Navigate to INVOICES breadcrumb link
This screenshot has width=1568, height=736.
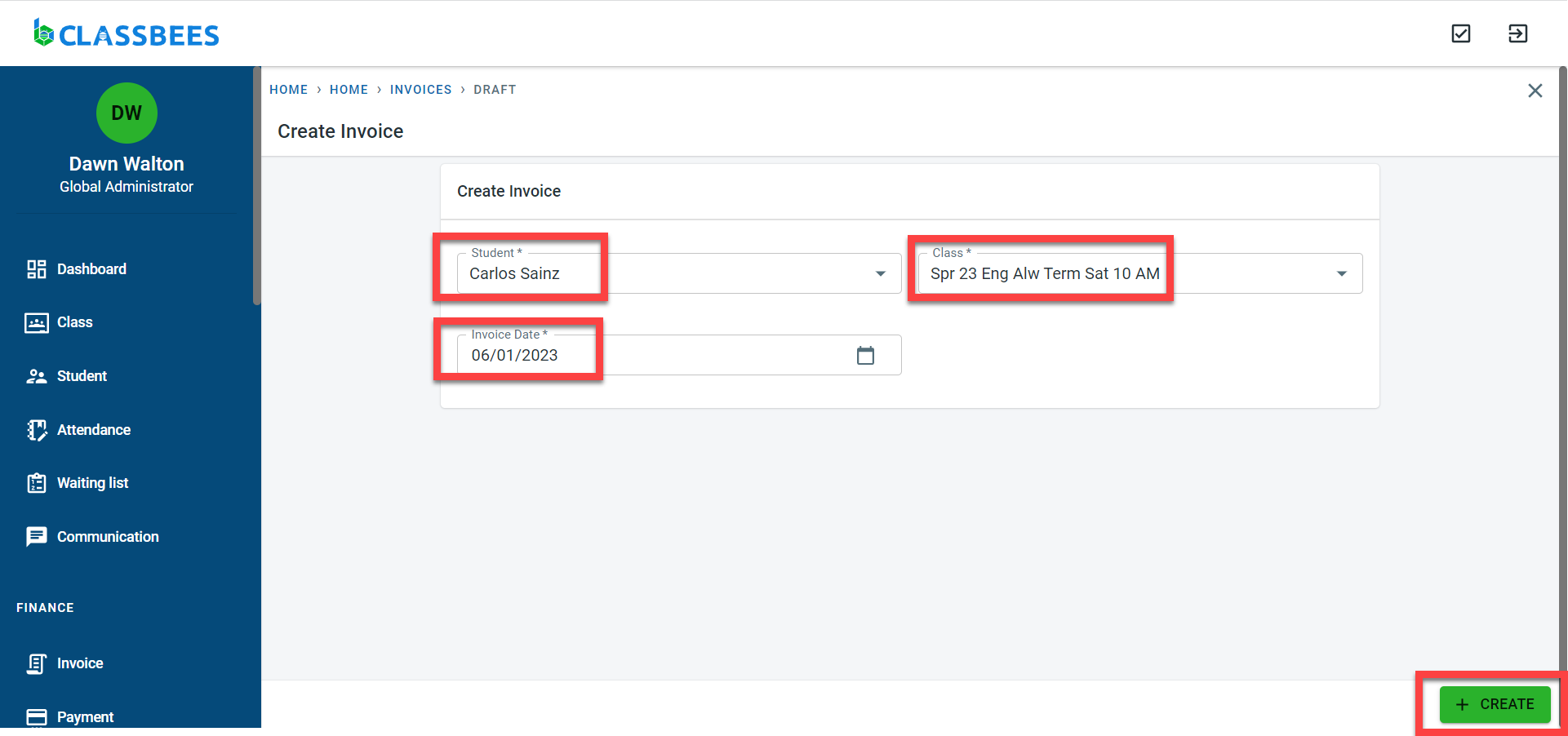point(420,90)
